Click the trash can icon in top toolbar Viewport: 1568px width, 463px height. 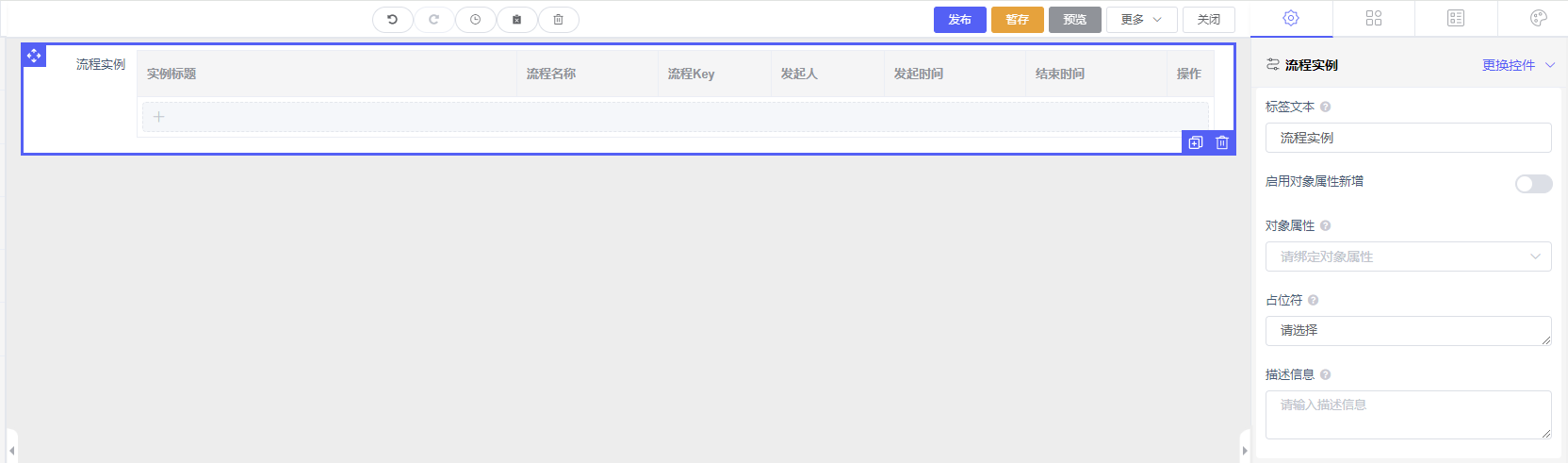point(558,20)
